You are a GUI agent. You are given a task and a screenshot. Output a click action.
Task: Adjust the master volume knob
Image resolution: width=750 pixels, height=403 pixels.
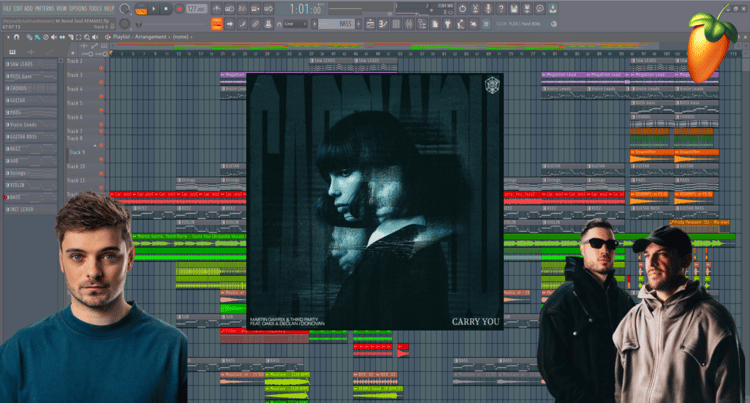[x=124, y=9]
